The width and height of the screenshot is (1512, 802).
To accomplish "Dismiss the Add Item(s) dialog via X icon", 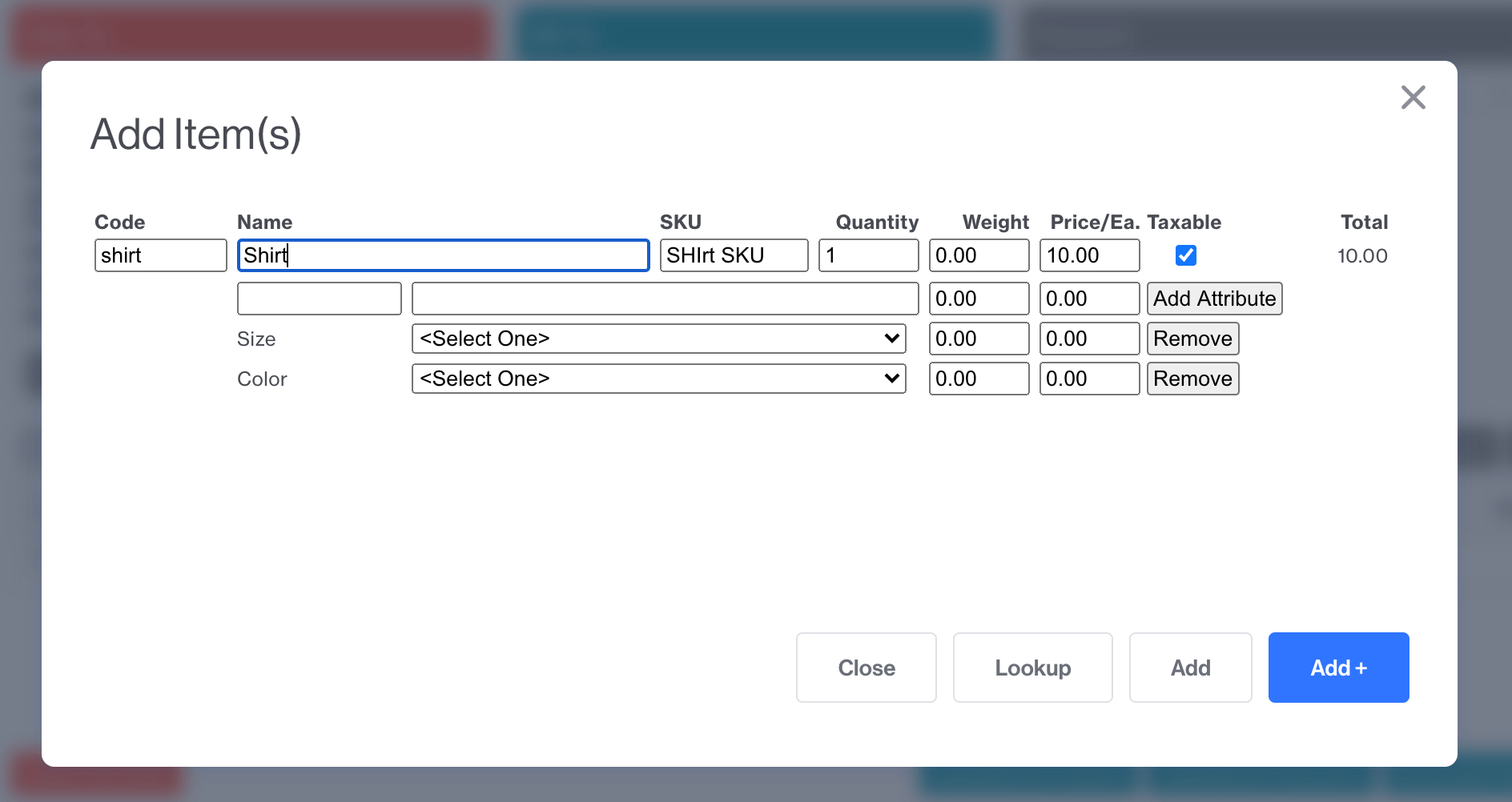I will 1413,97.
